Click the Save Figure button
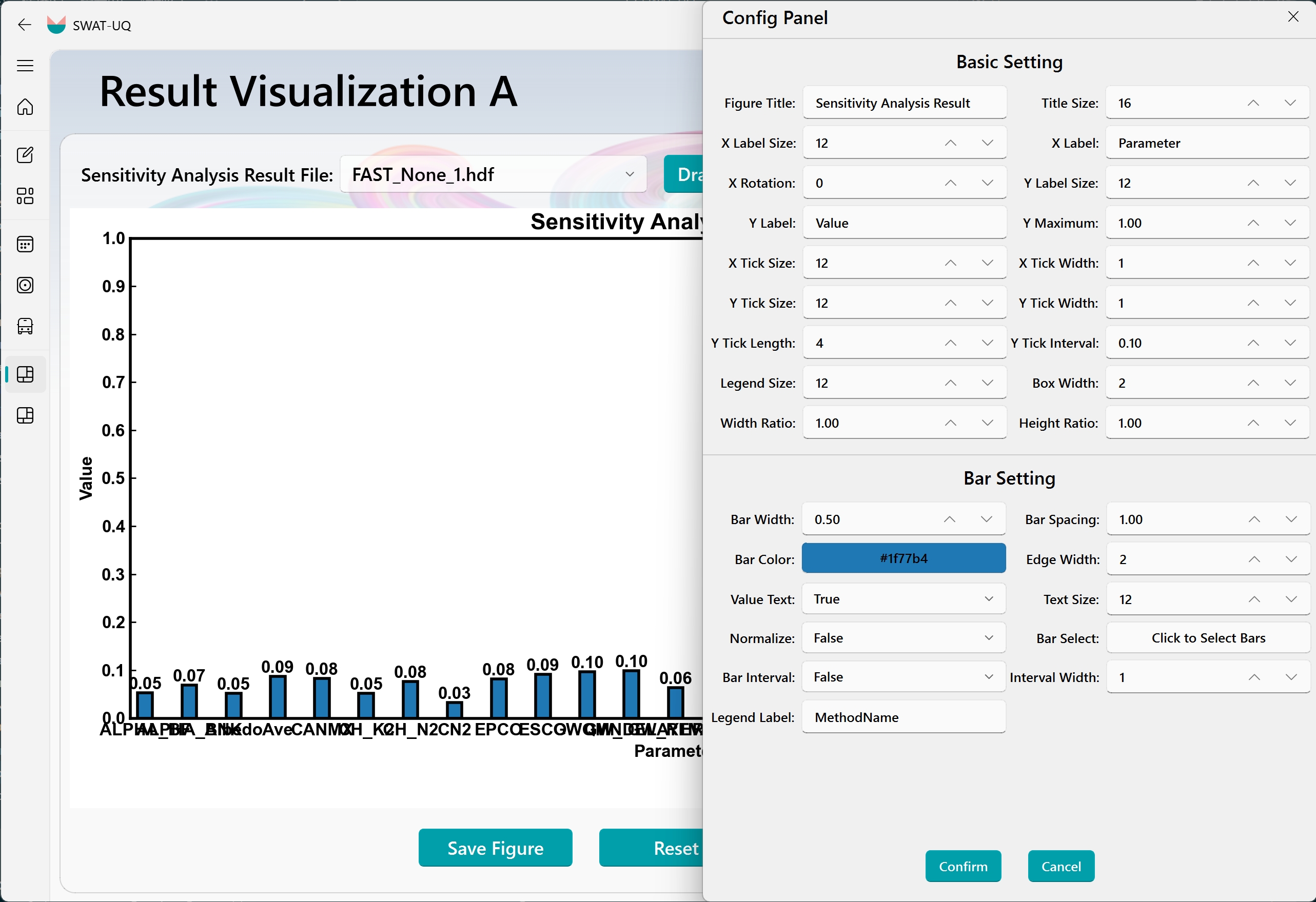The width and height of the screenshot is (1316, 902). click(x=495, y=848)
